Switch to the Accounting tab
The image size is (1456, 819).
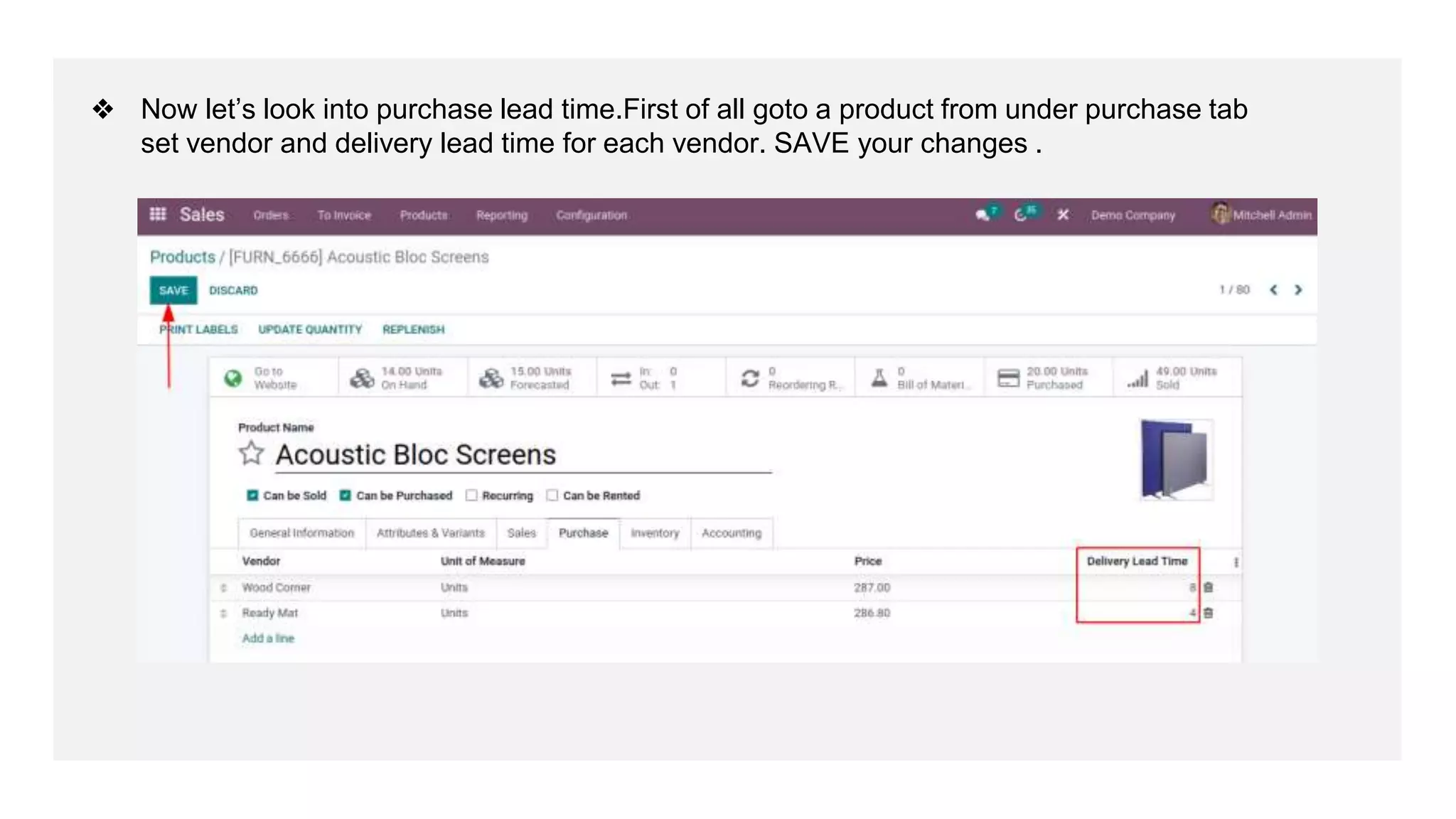[x=732, y=533]
